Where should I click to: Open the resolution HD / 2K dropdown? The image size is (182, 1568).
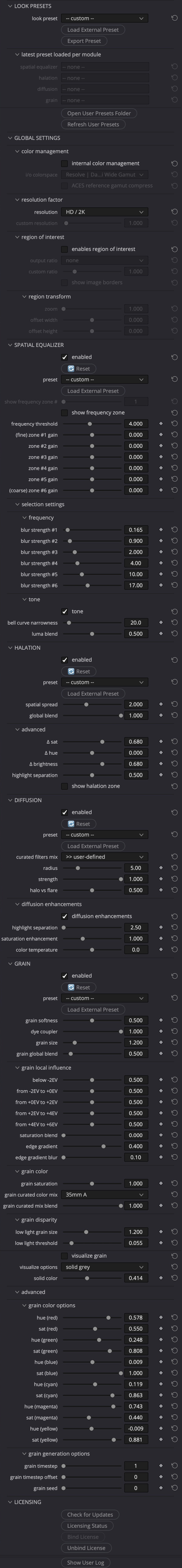point(104,212)
